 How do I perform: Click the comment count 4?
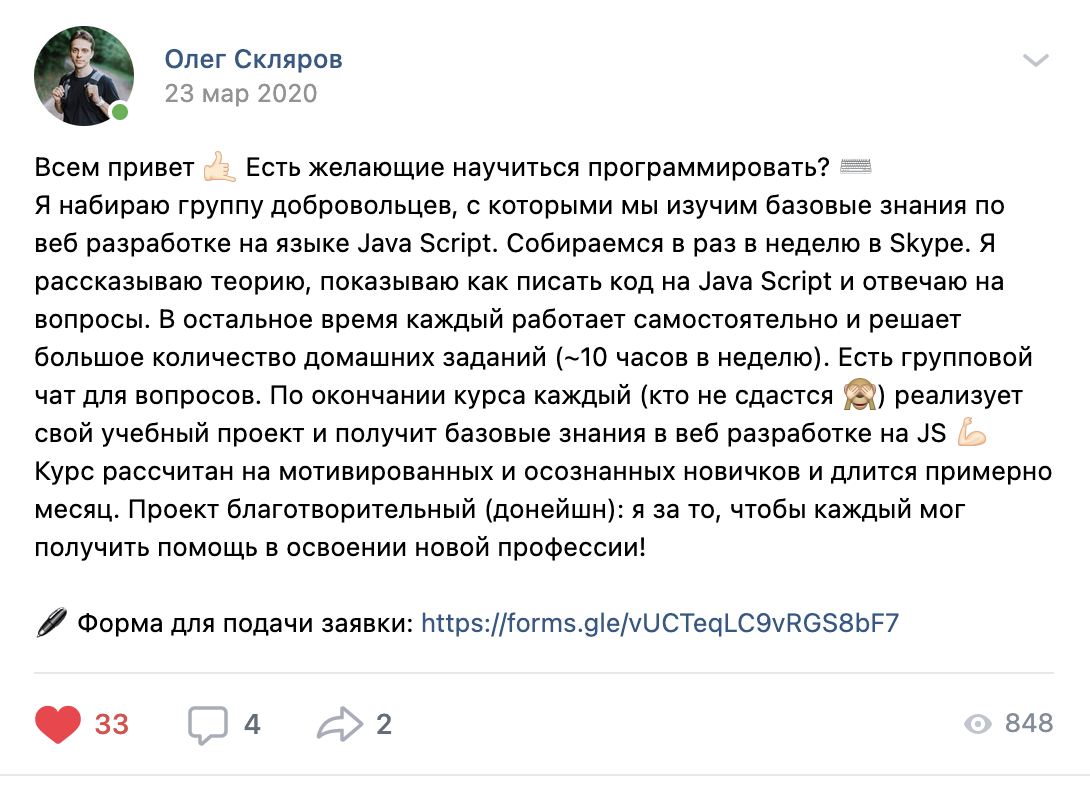pyautogui.click(x=252, y=724)
